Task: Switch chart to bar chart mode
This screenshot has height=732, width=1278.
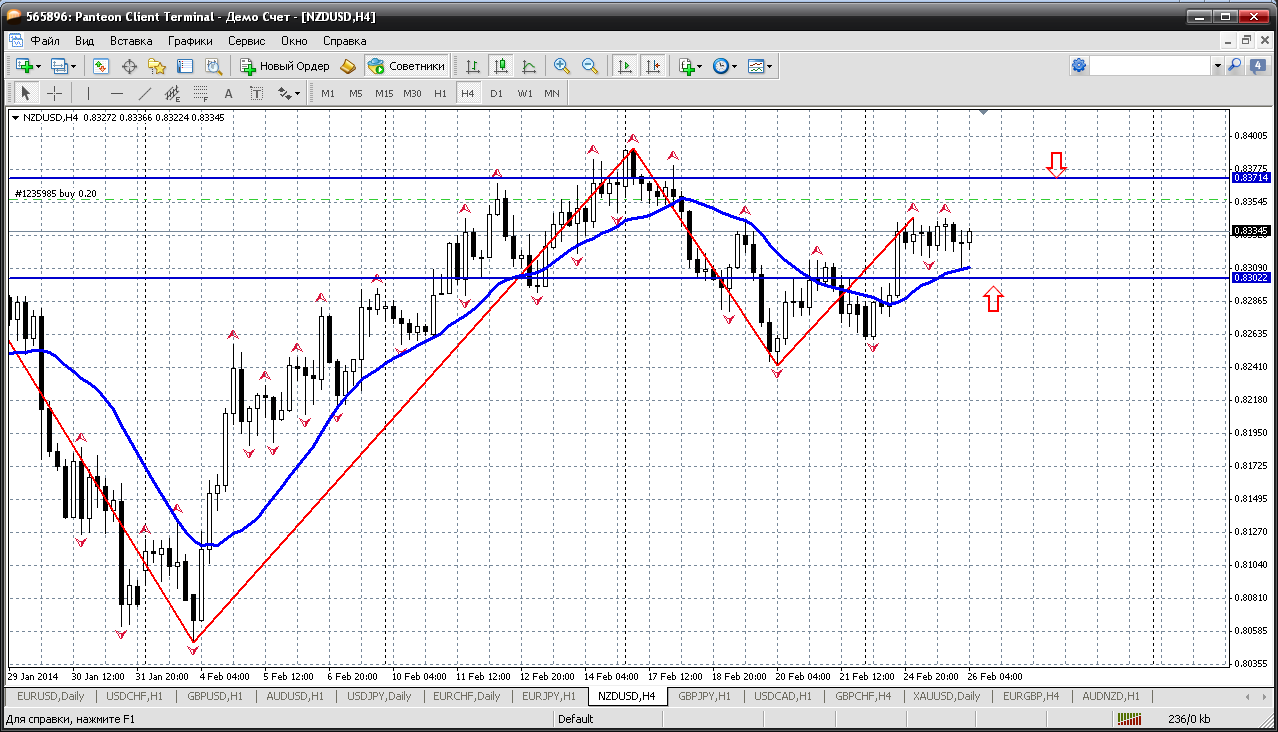Action: click(472, 66)
